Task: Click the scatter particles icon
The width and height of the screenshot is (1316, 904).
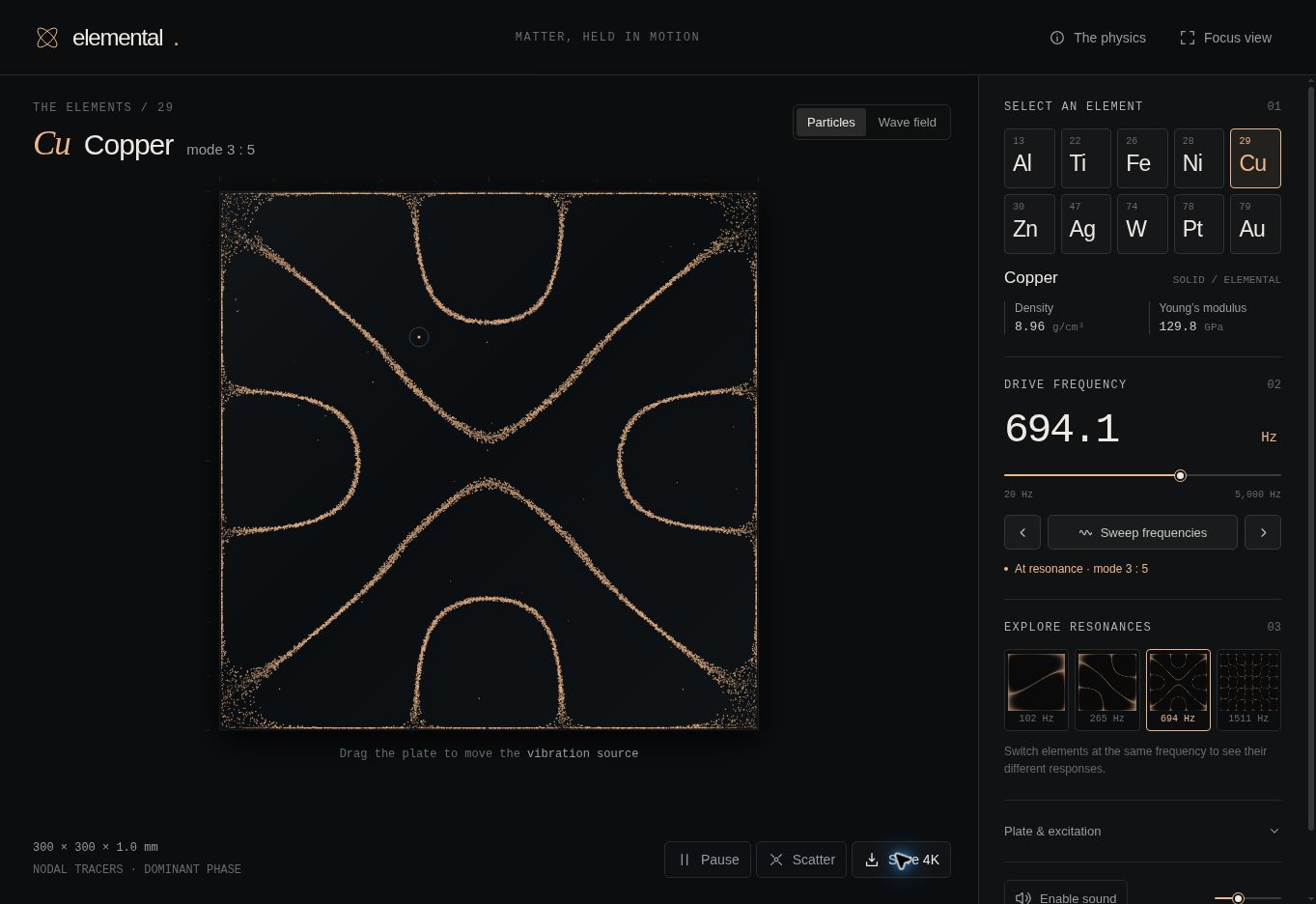Action: coord(776,860)
